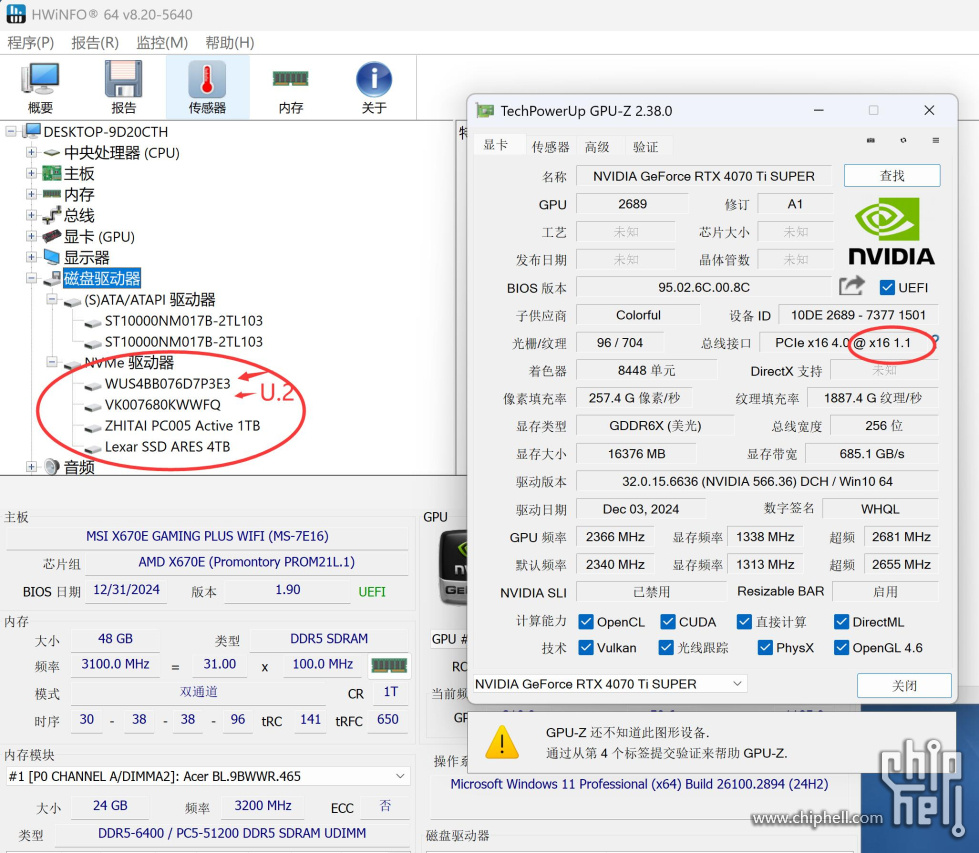Click the MSI X670E GAMING PLUS WIFI motherboard name
The width and height of the screenshot is (979, 853).
[x=207, y=536]
